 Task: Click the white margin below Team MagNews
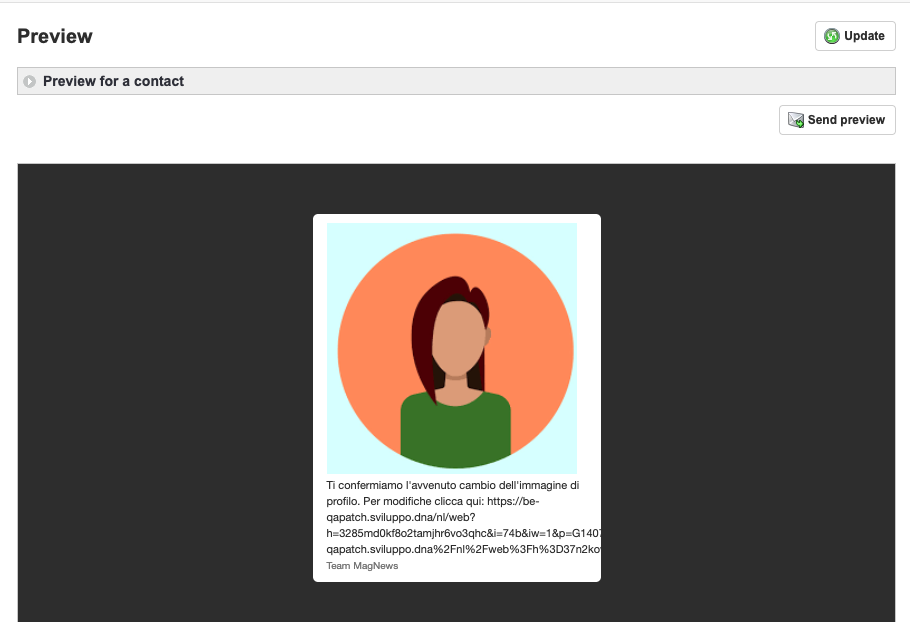[x=456, y=577]
